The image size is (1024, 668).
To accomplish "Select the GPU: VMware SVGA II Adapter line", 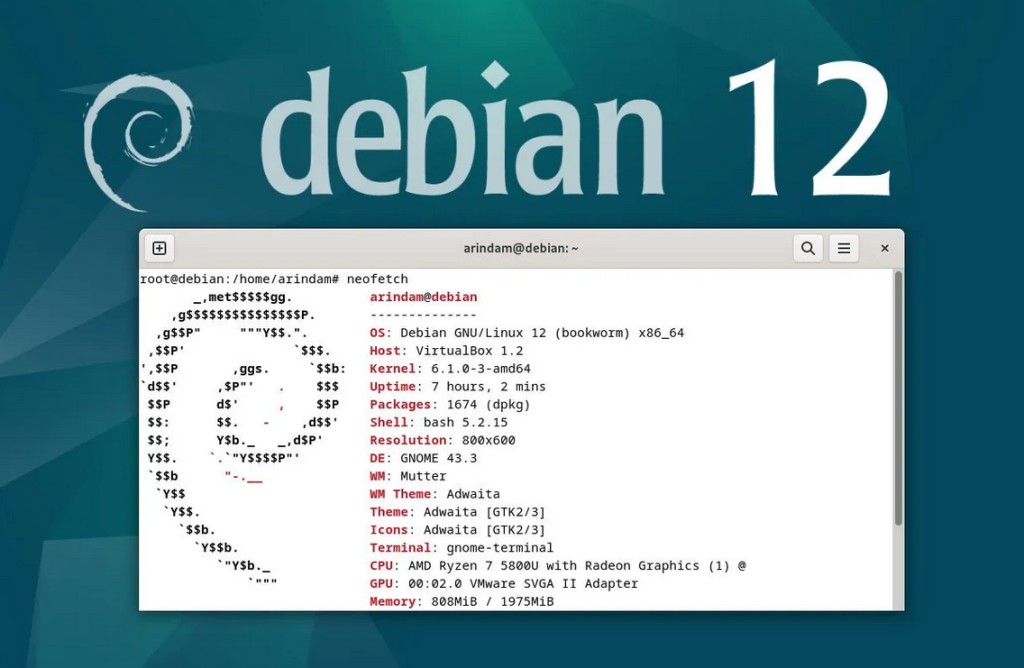I will 504,584.
